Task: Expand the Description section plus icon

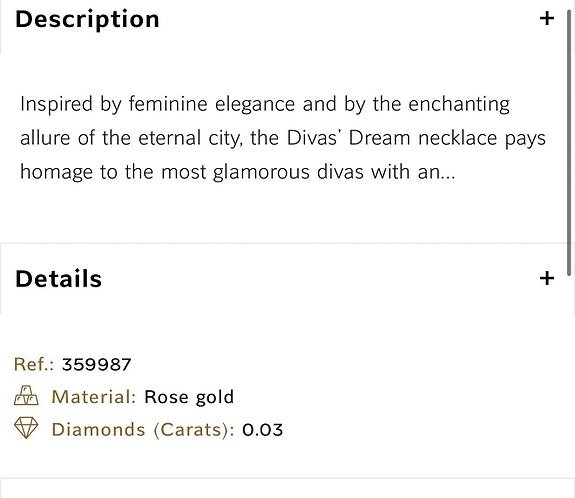Action: tap(546, 18)
